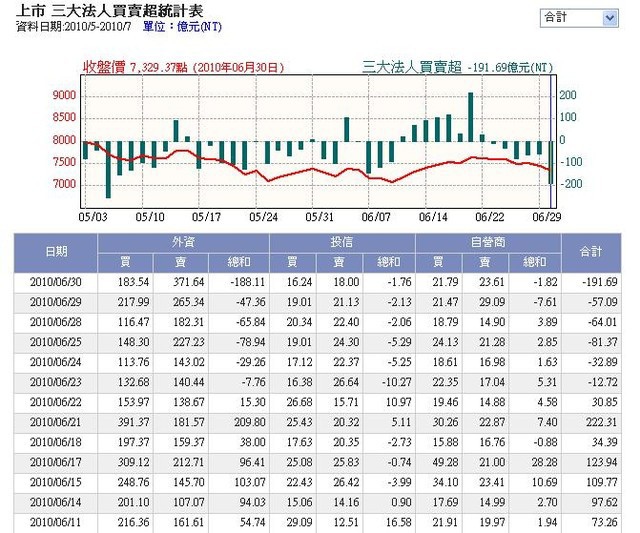
Task: Select the 2010/06/30 date cell
Action: click(56, 282)
